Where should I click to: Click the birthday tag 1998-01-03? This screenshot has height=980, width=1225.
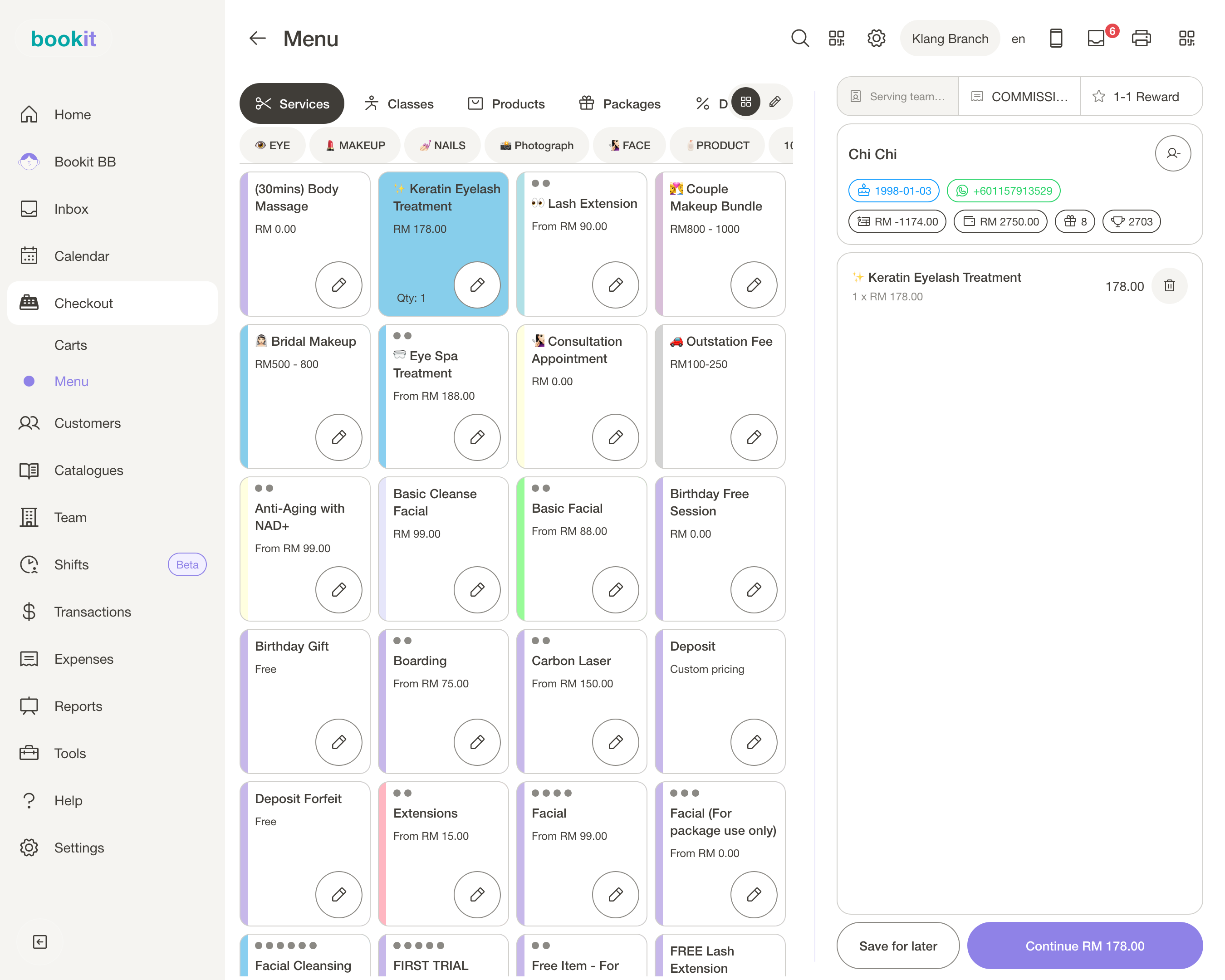click(894, 191)
